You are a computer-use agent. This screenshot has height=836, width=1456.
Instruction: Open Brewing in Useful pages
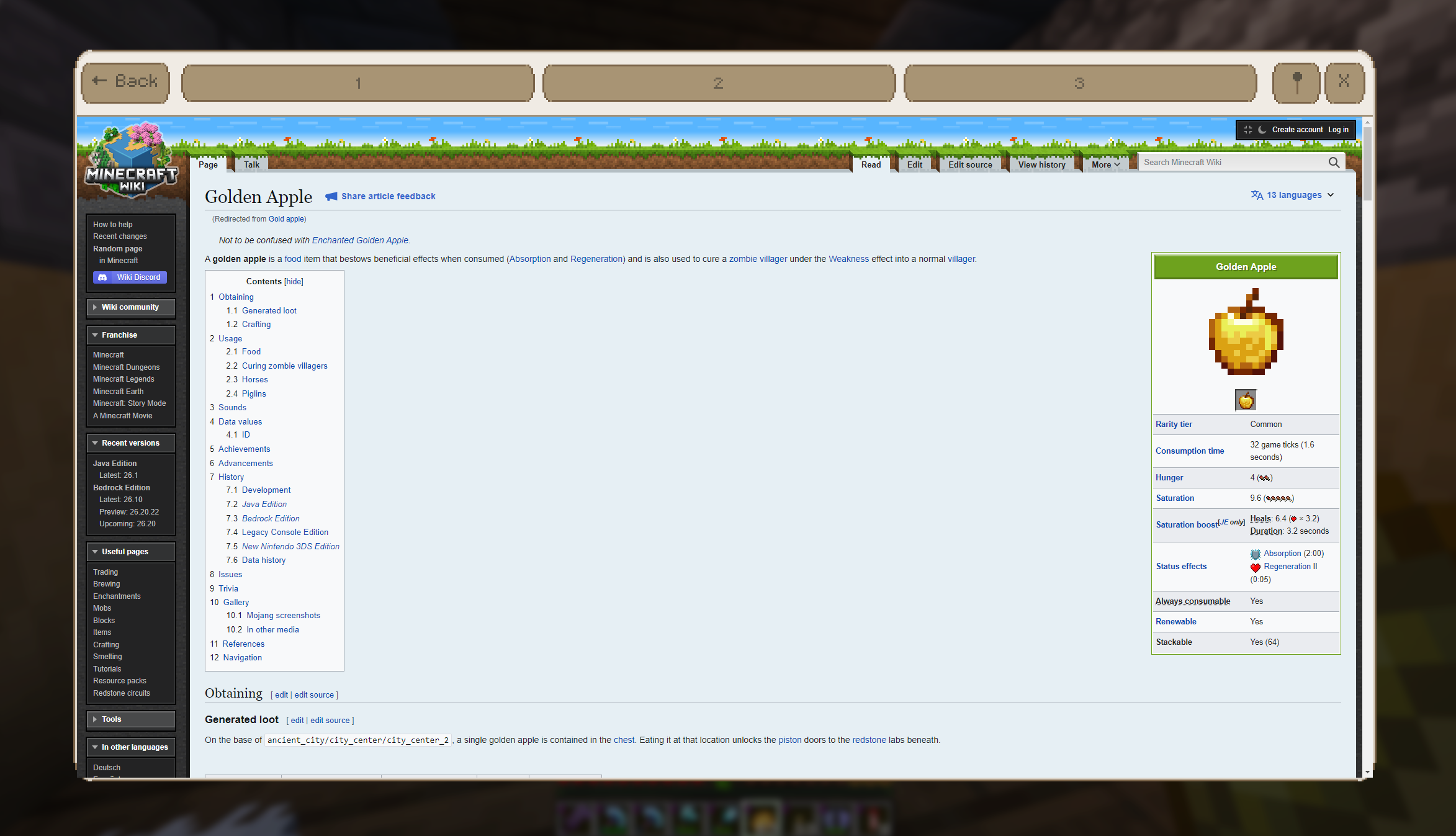[106, 584]
